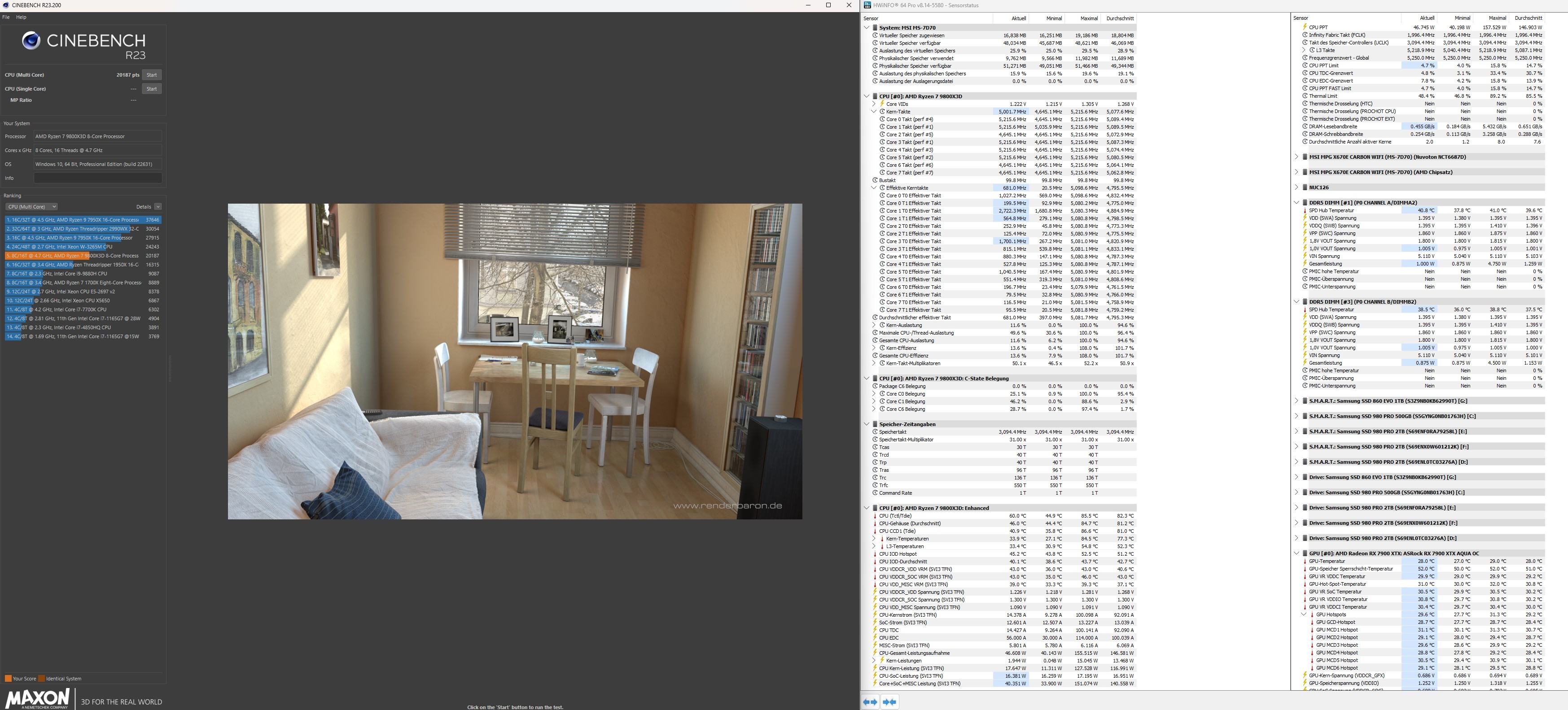Expand S.M.A.R.T. Samsung SSD 860 EVO 1TB group
Viewport: 1568px width, 710px height.
point(1296,401)
